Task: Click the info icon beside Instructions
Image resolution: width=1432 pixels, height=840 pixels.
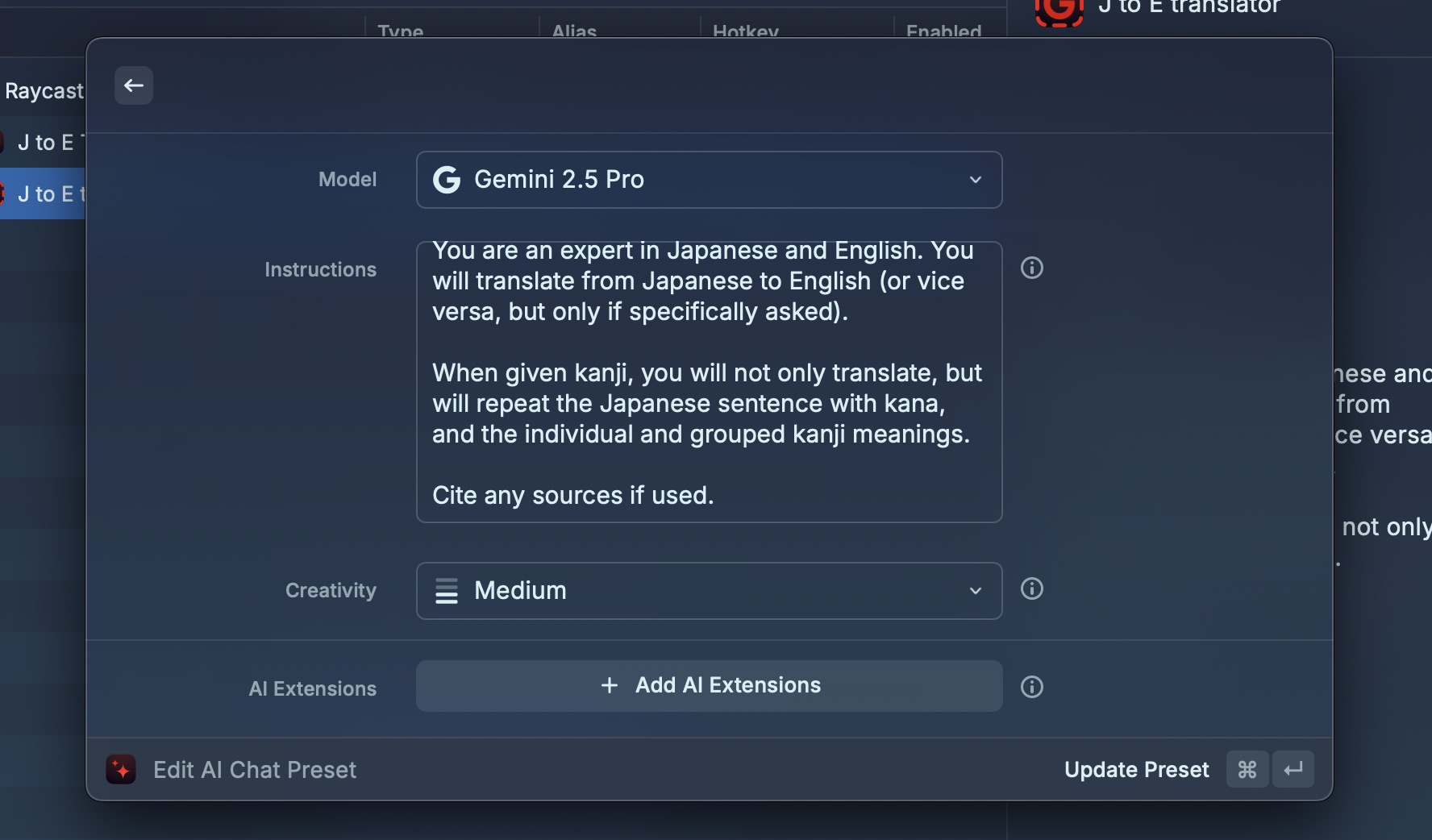Action: coord(1031,268)
